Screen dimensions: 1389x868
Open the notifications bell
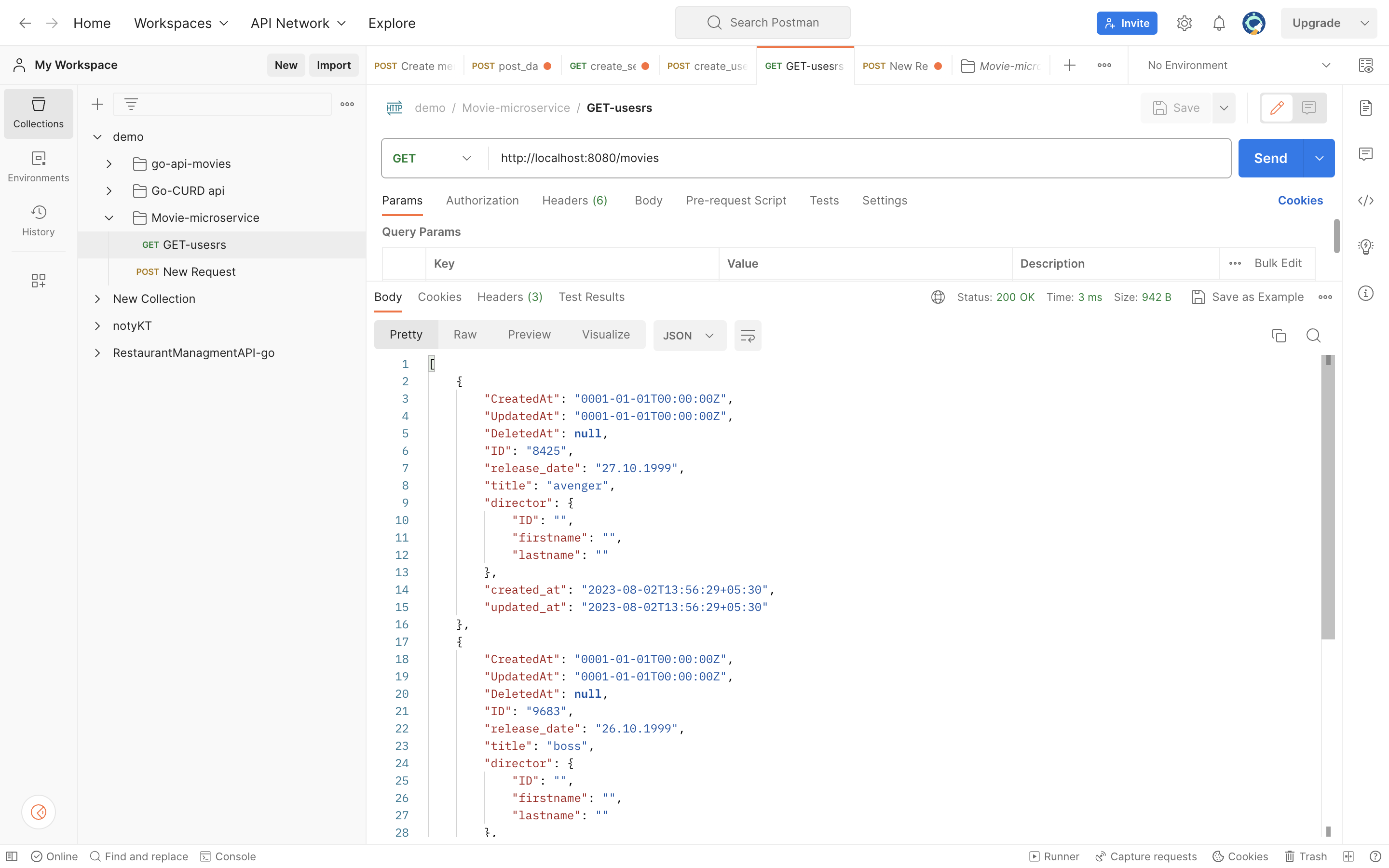tap(1219, 23)
